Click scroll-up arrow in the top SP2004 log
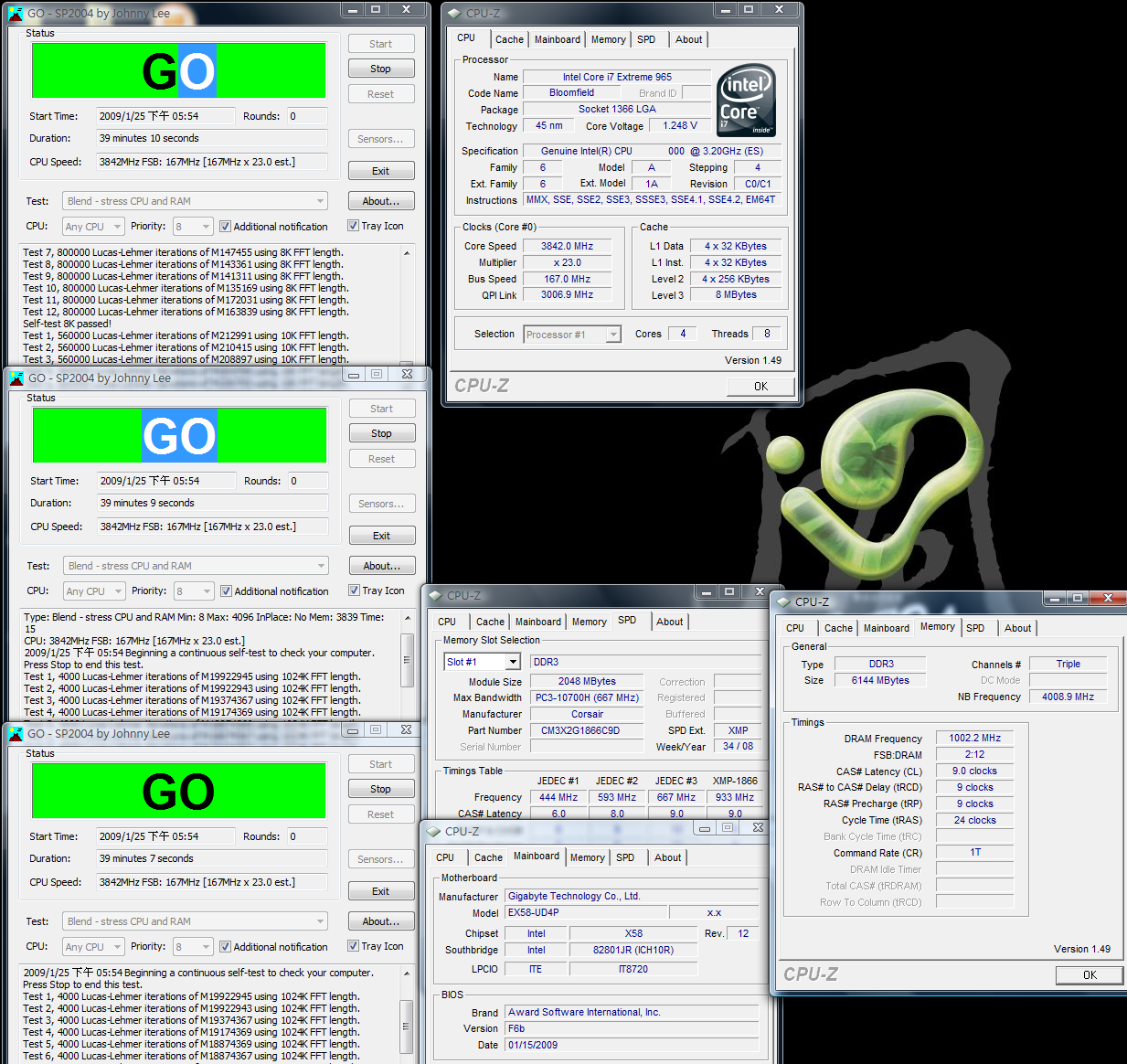The height and width of the screenshot is (1064, 1127). [407, 253]
